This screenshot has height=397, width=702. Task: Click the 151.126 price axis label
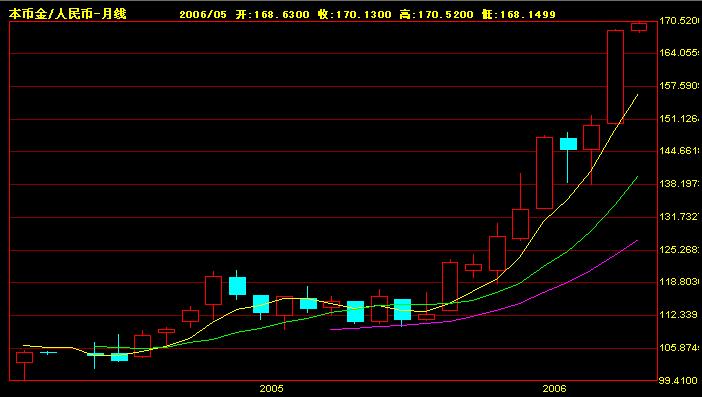[680, 119]
